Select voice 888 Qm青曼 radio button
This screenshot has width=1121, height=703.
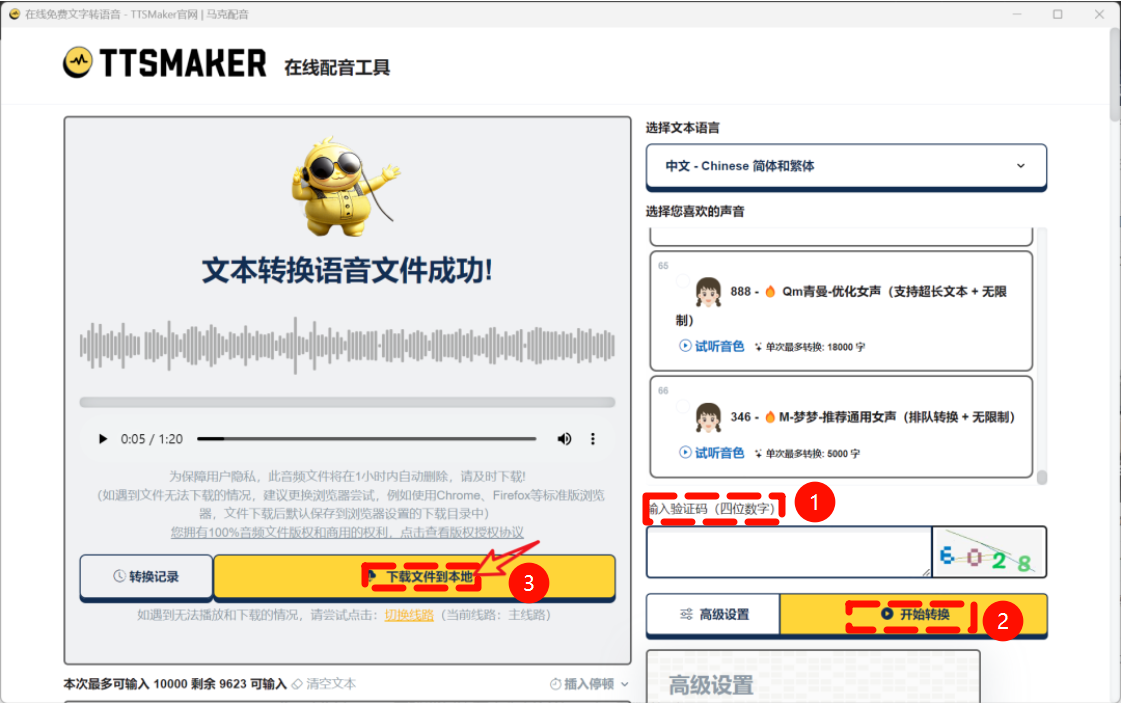point(683,281)
